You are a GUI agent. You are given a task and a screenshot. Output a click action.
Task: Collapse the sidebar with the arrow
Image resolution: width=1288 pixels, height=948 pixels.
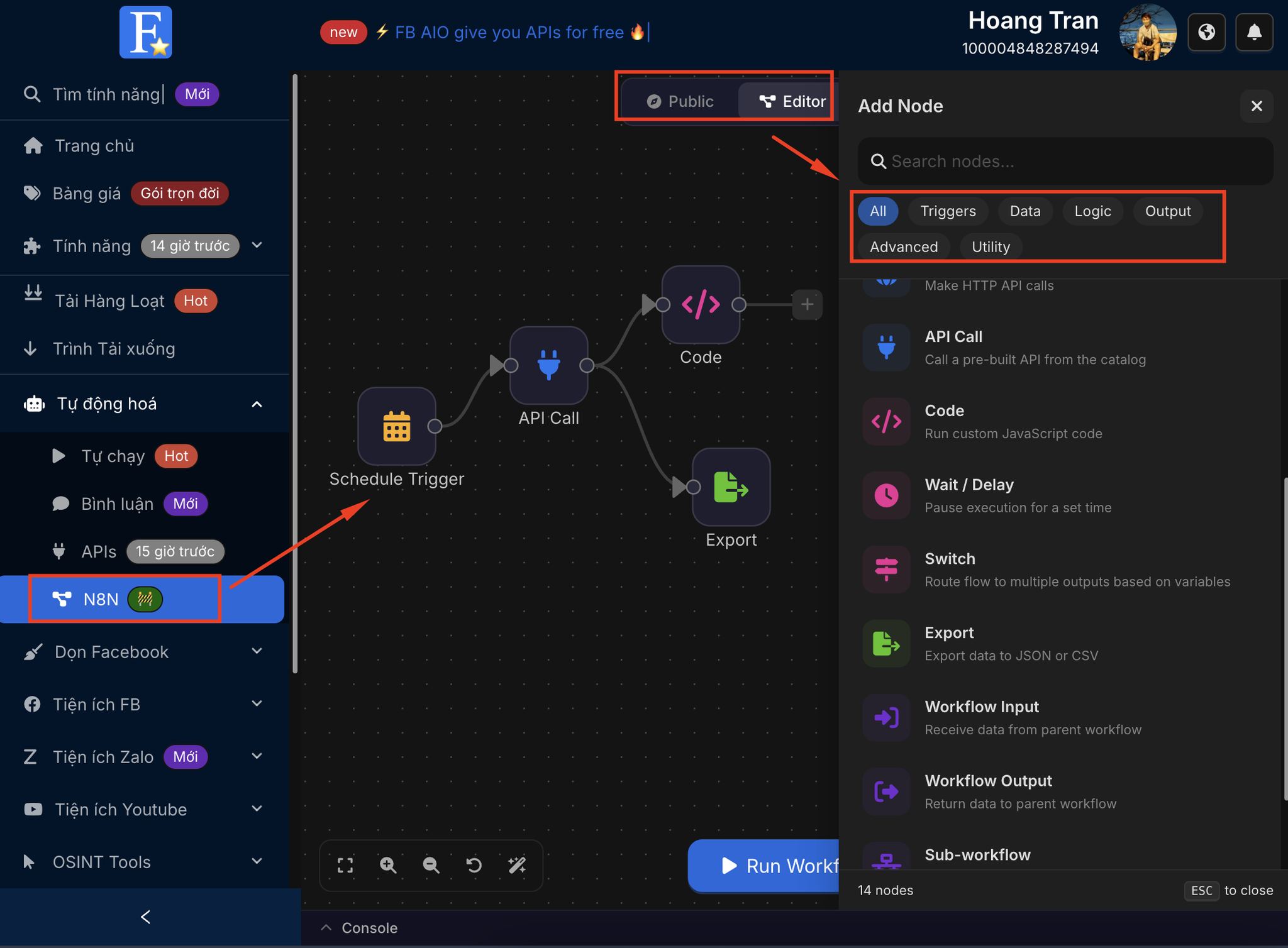tap(145, 917)
